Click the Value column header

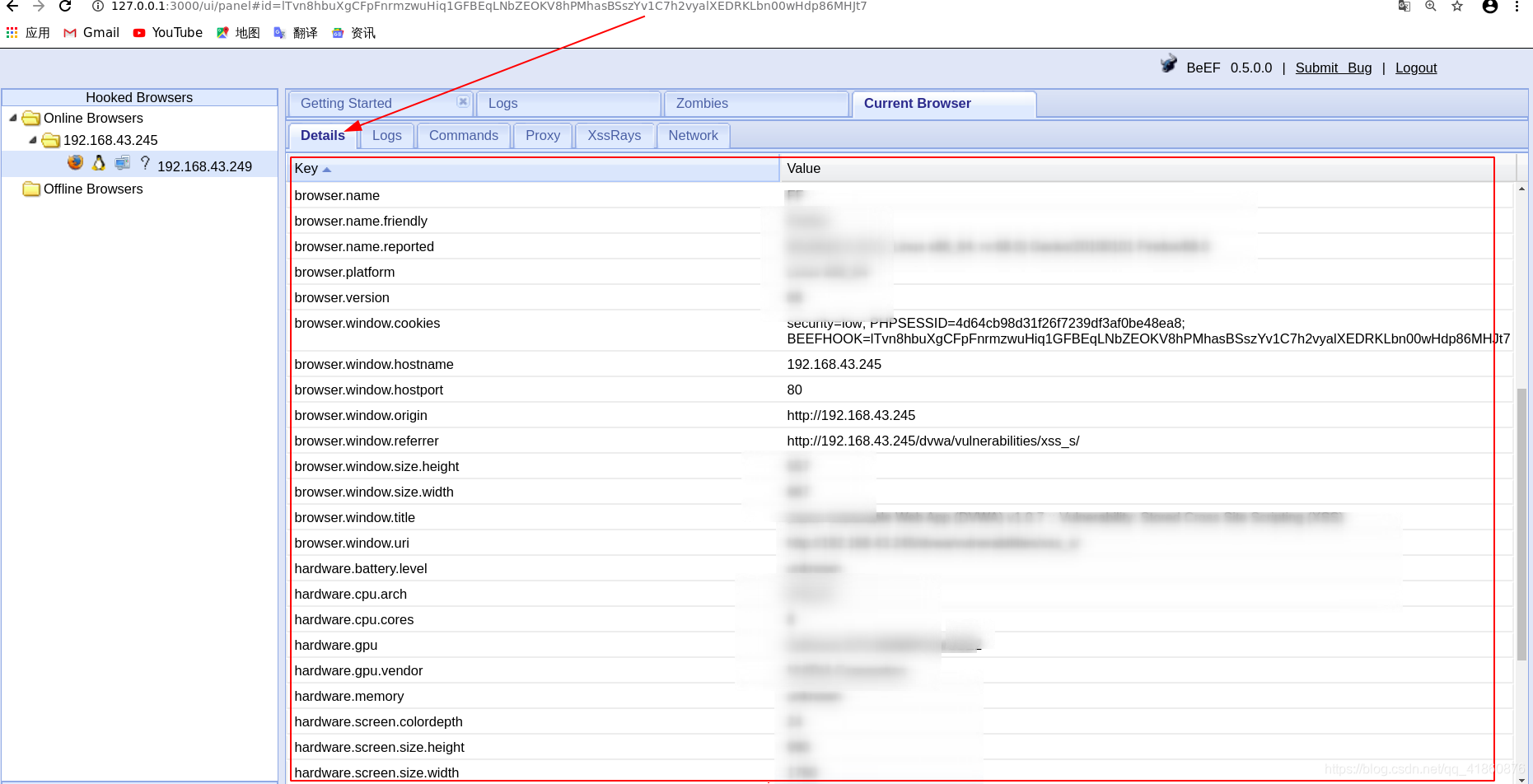coord(1148,168)
